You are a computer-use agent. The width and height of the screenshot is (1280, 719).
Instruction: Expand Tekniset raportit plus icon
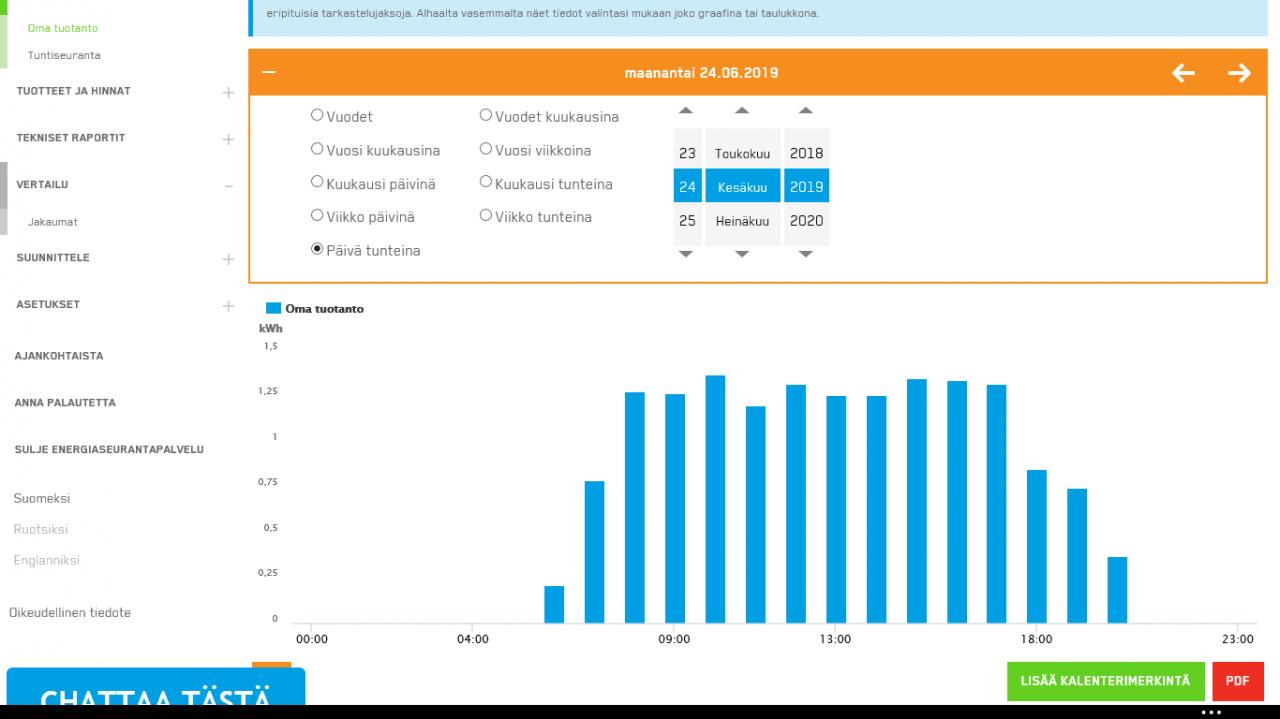(228, 139)
